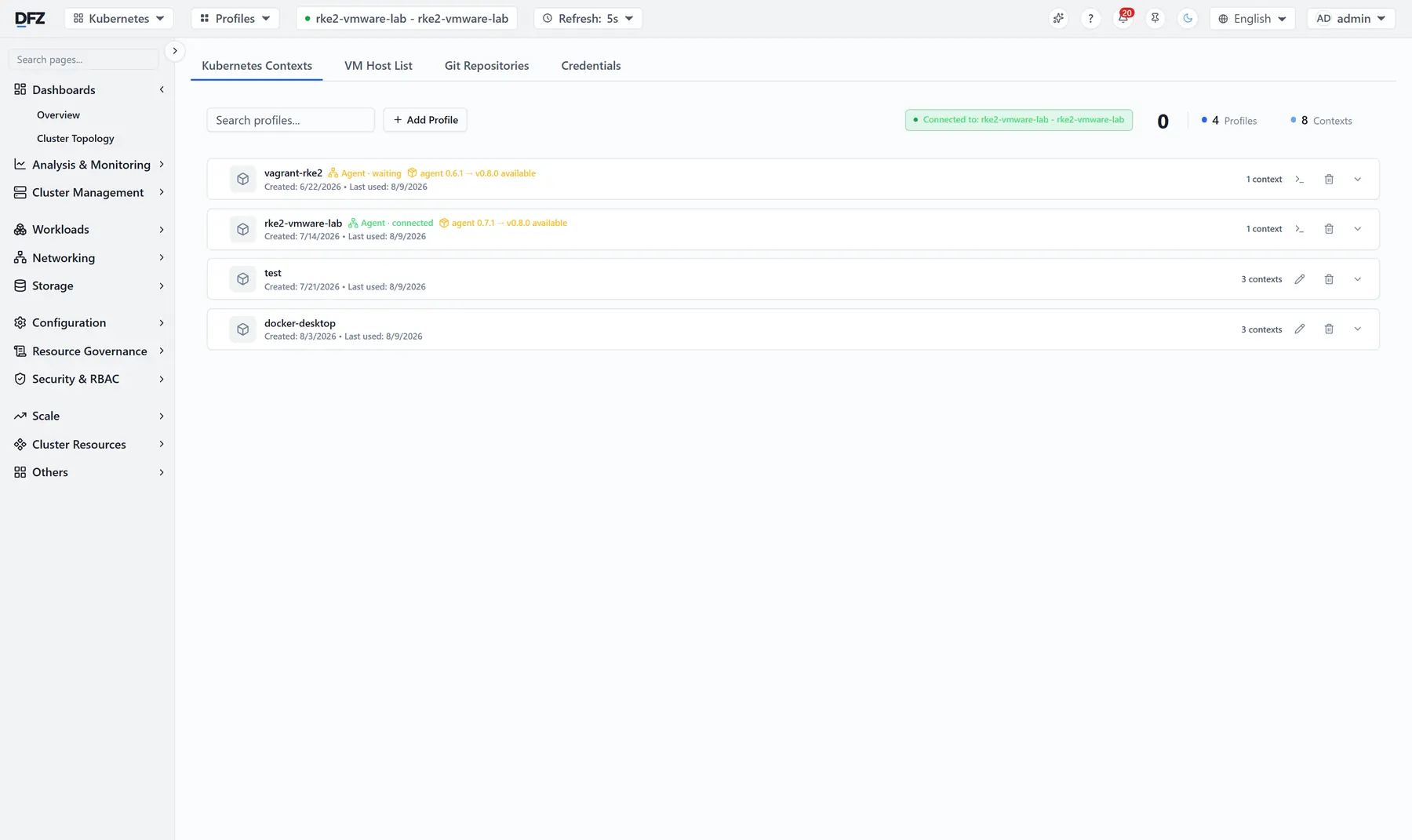The height and width of the screenshot is (840, 1412).
Task: Focus the Search profiles input
Action: click(290, 120)
